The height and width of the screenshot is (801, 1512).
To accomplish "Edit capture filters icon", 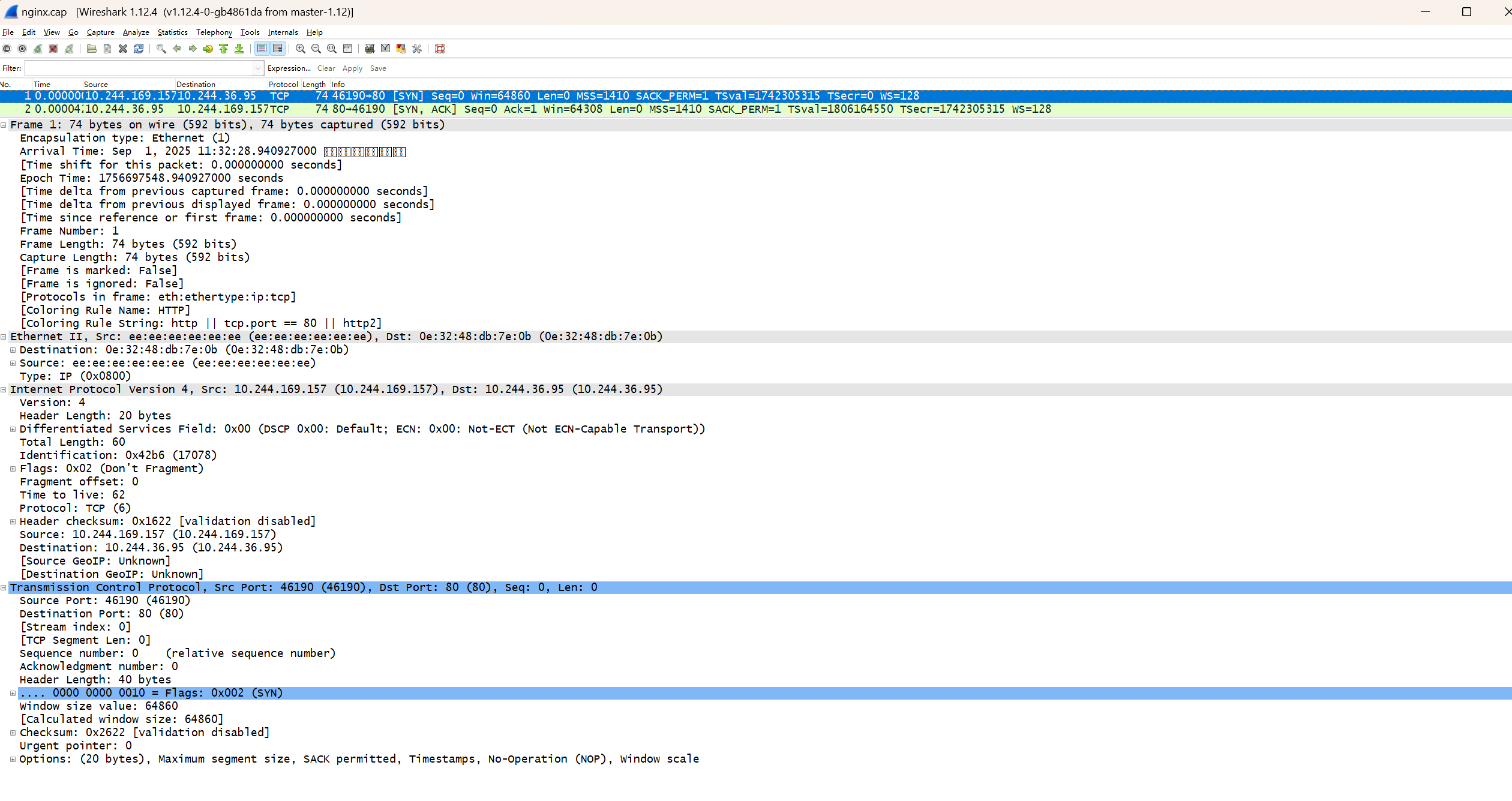I will tap(370, 49).
